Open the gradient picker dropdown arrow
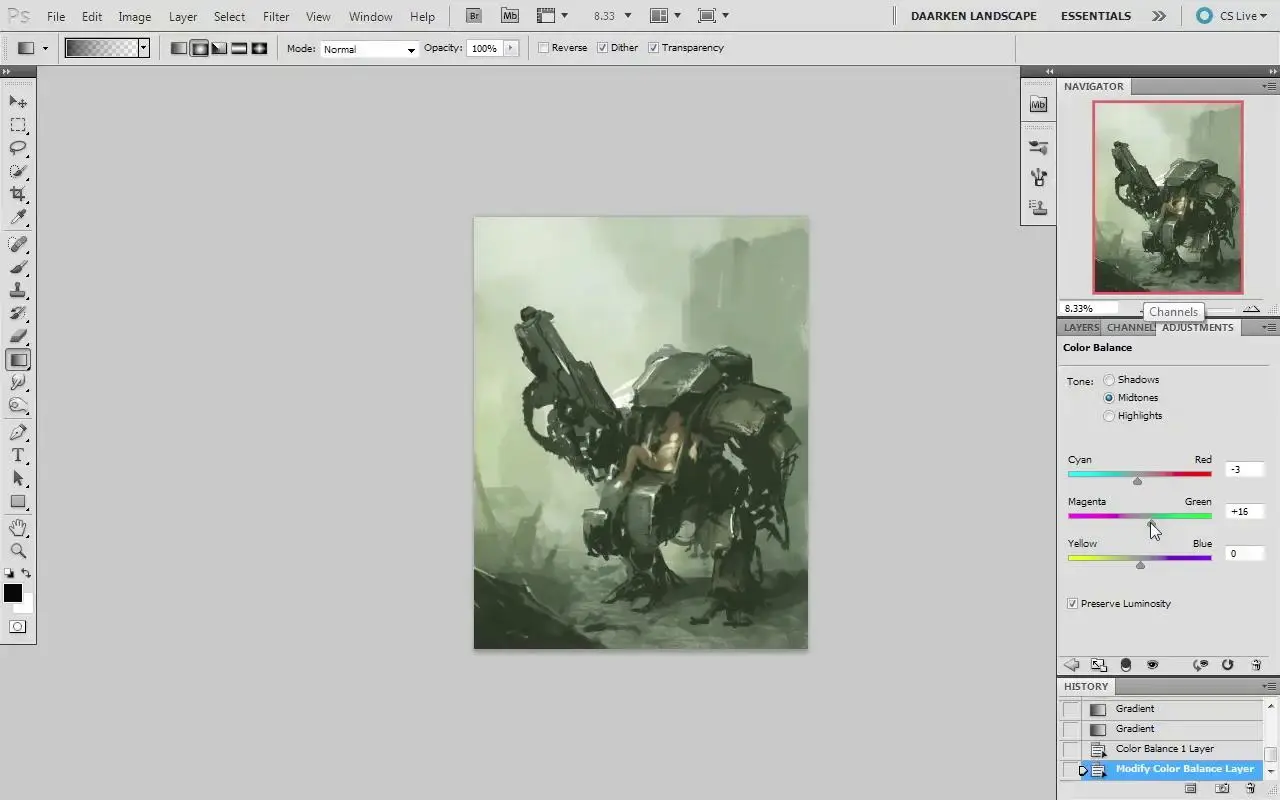 click(144, 48)
